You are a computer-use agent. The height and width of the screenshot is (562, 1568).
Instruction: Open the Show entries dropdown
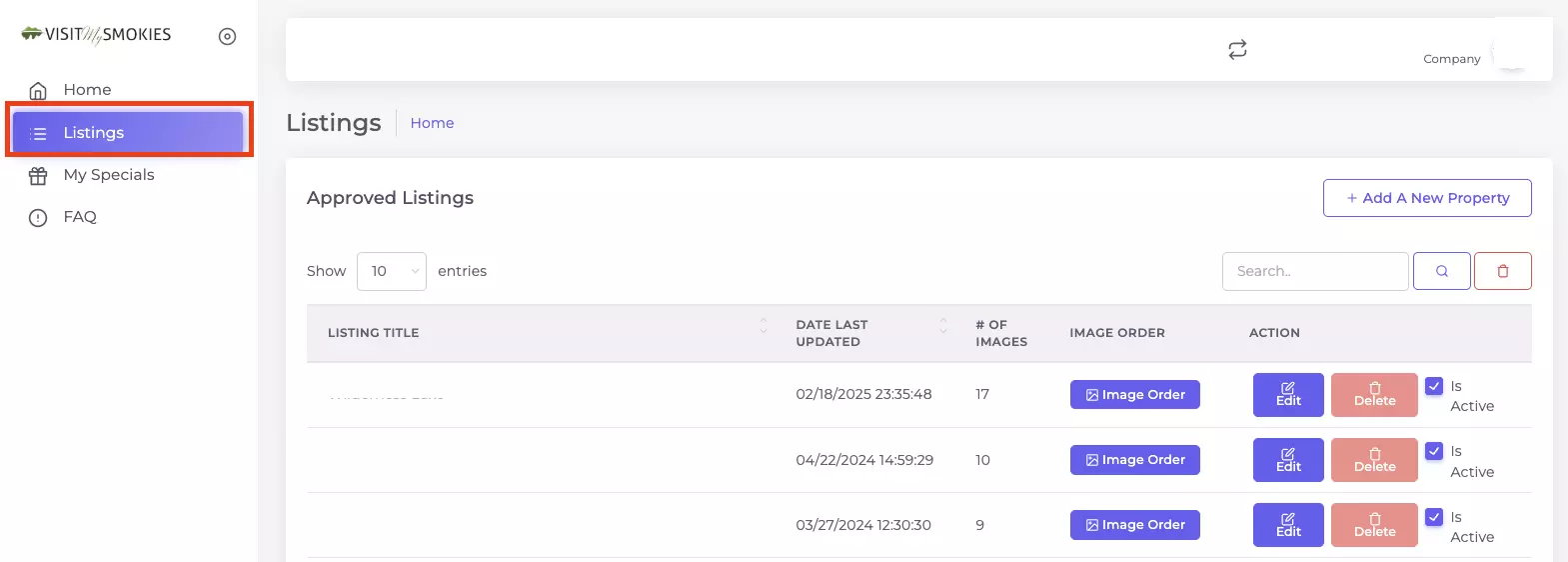coord(392,271)
